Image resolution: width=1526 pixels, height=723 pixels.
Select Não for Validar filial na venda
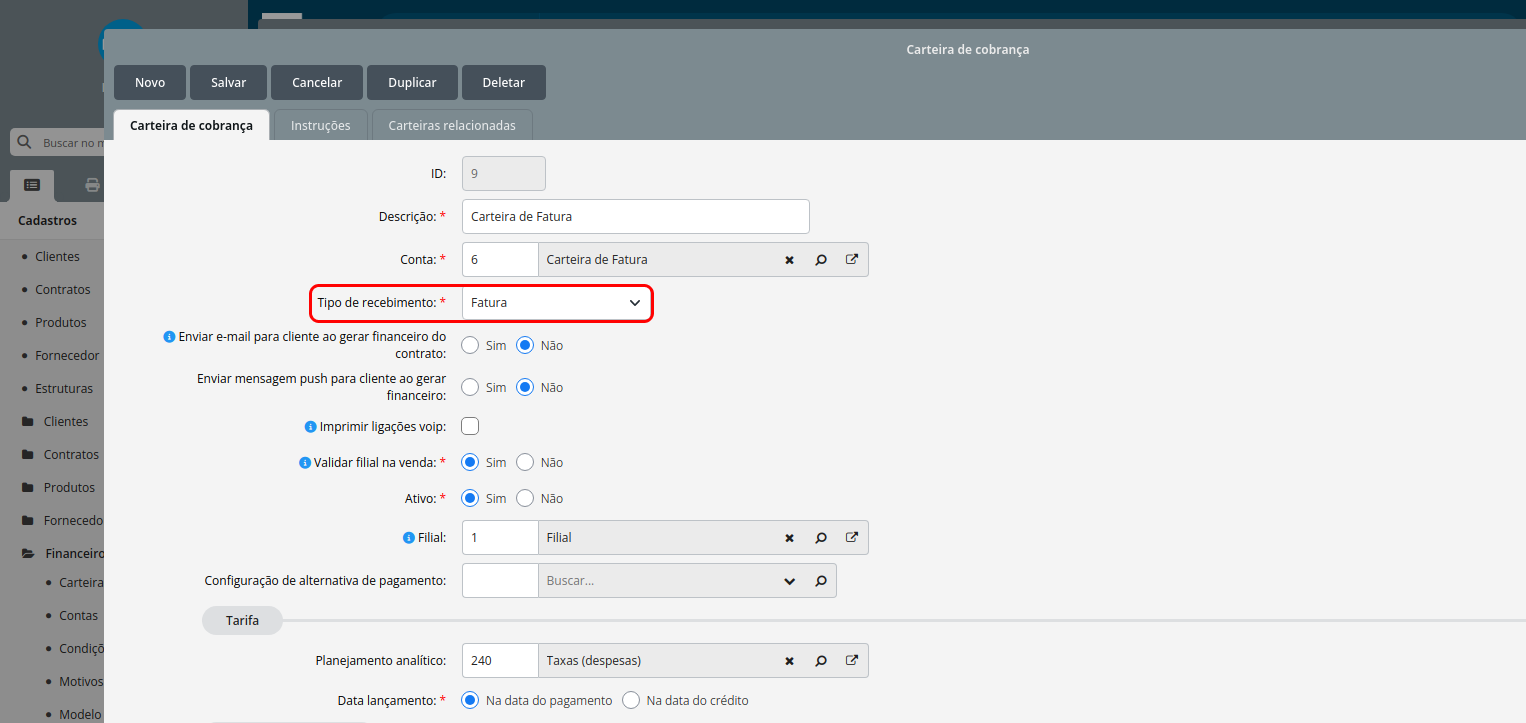click(x=526, y=462)
